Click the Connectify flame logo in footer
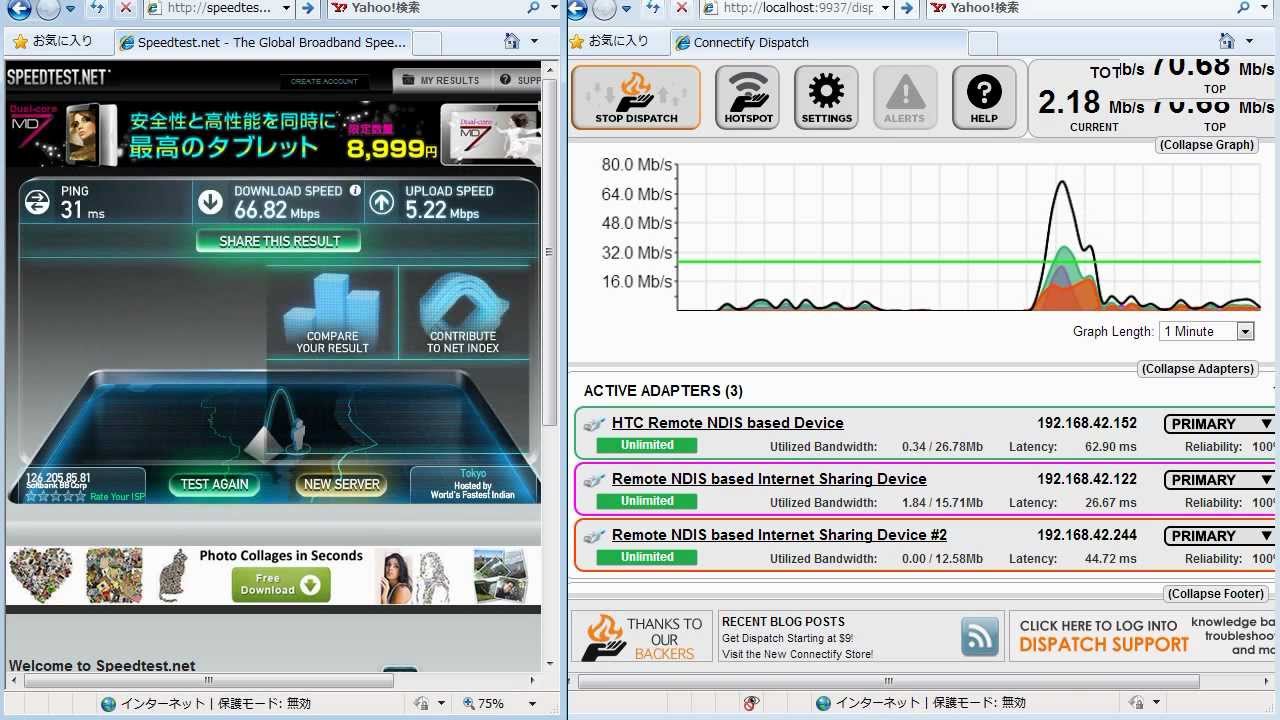Image resolution: width=1280 pixels, height=720 pixels. pos(604,637)
